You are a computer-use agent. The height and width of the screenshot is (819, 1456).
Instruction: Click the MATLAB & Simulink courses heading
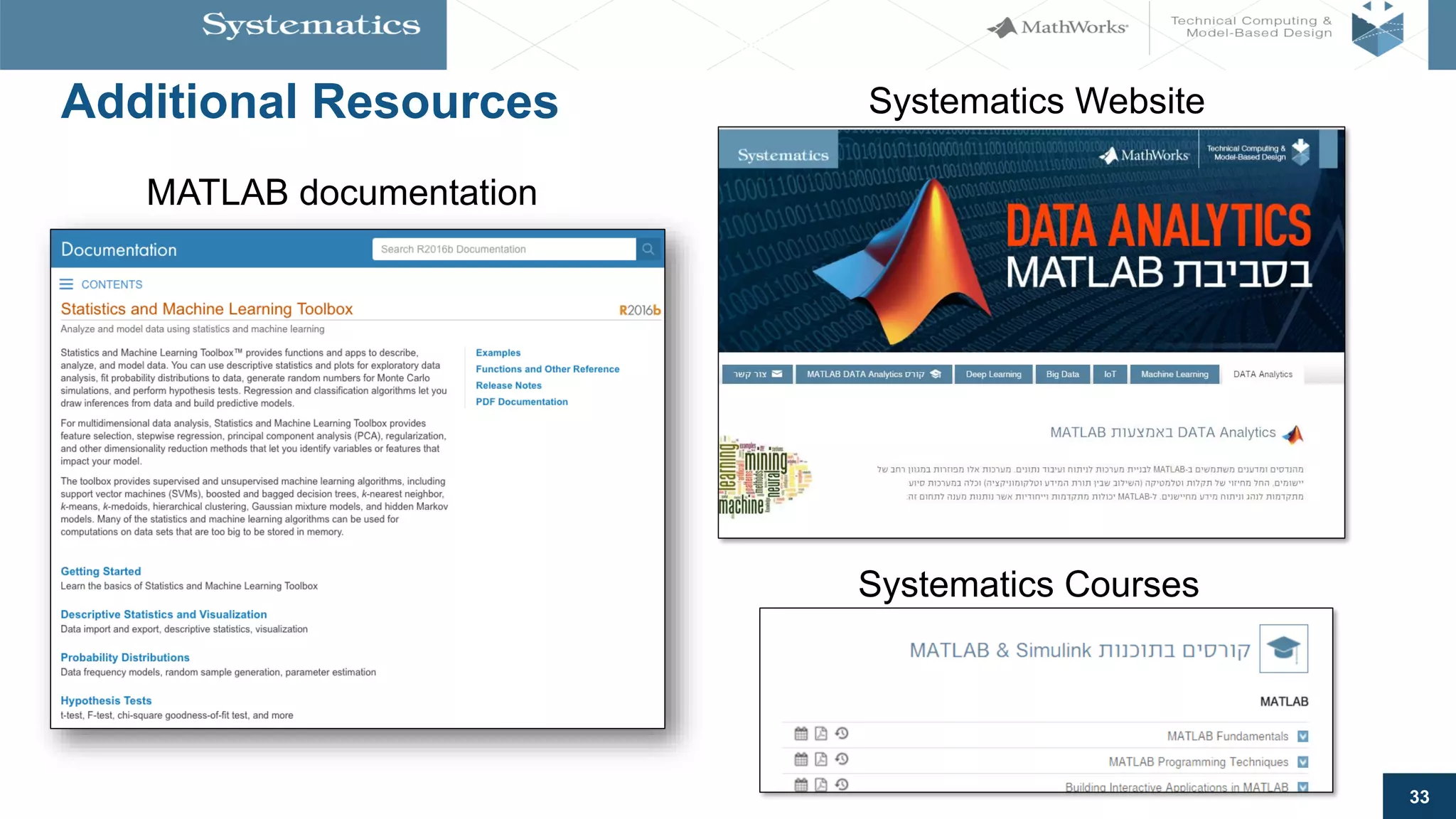[1079, 650]
